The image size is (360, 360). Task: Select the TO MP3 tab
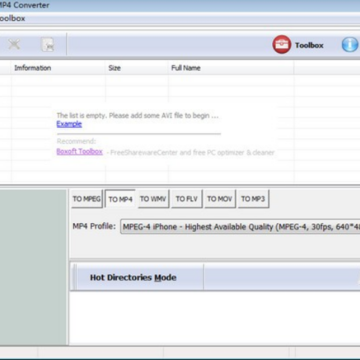tap(253, 199)
